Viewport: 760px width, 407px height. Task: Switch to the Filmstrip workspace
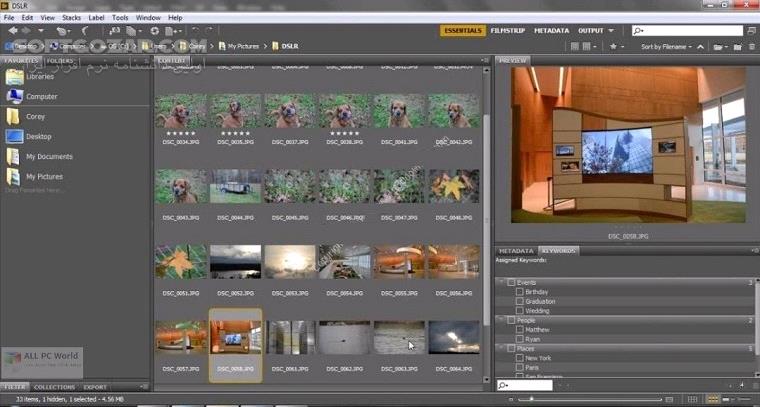507,31
